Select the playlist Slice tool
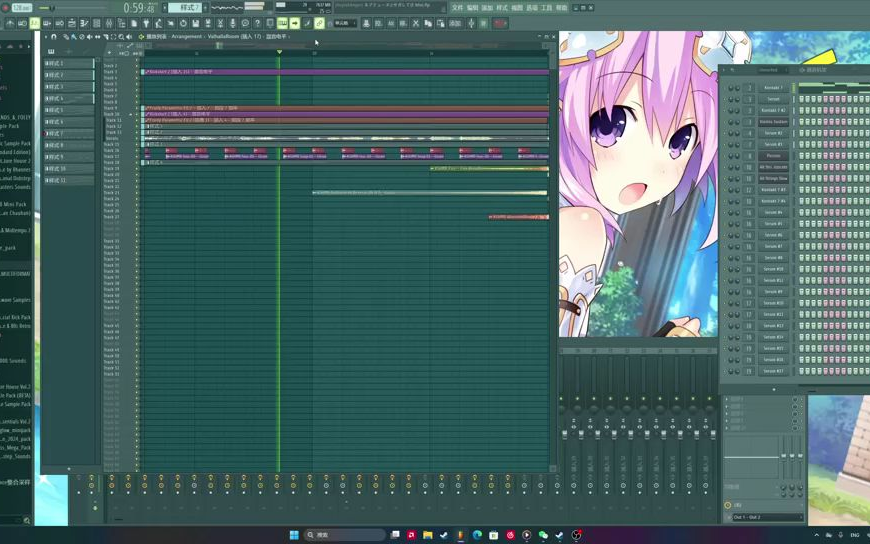870x544 pixels. click(x=105, y=37)
